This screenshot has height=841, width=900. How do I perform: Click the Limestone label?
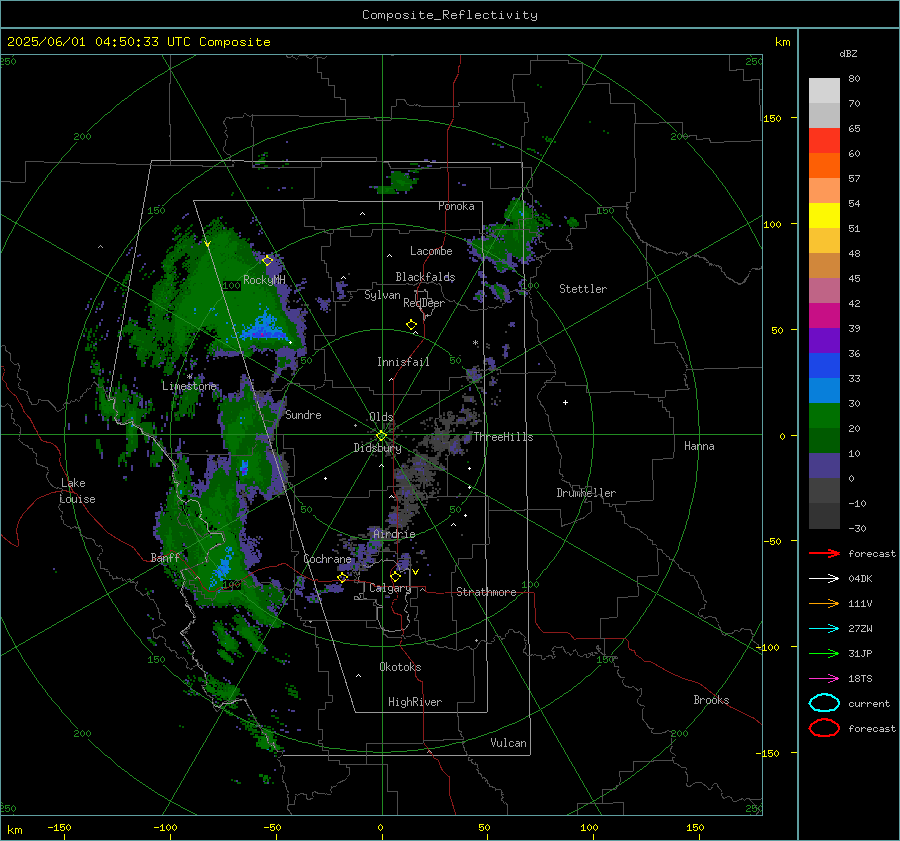189,386
